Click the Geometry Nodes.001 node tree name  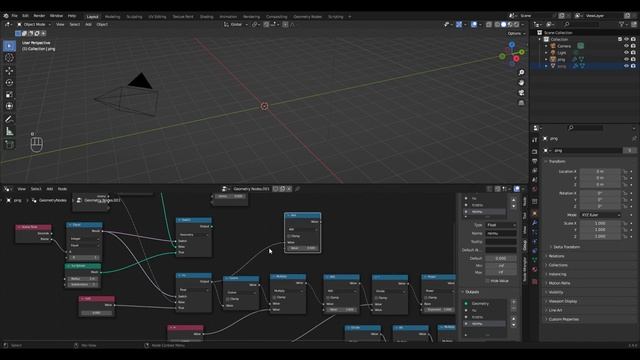251,189
